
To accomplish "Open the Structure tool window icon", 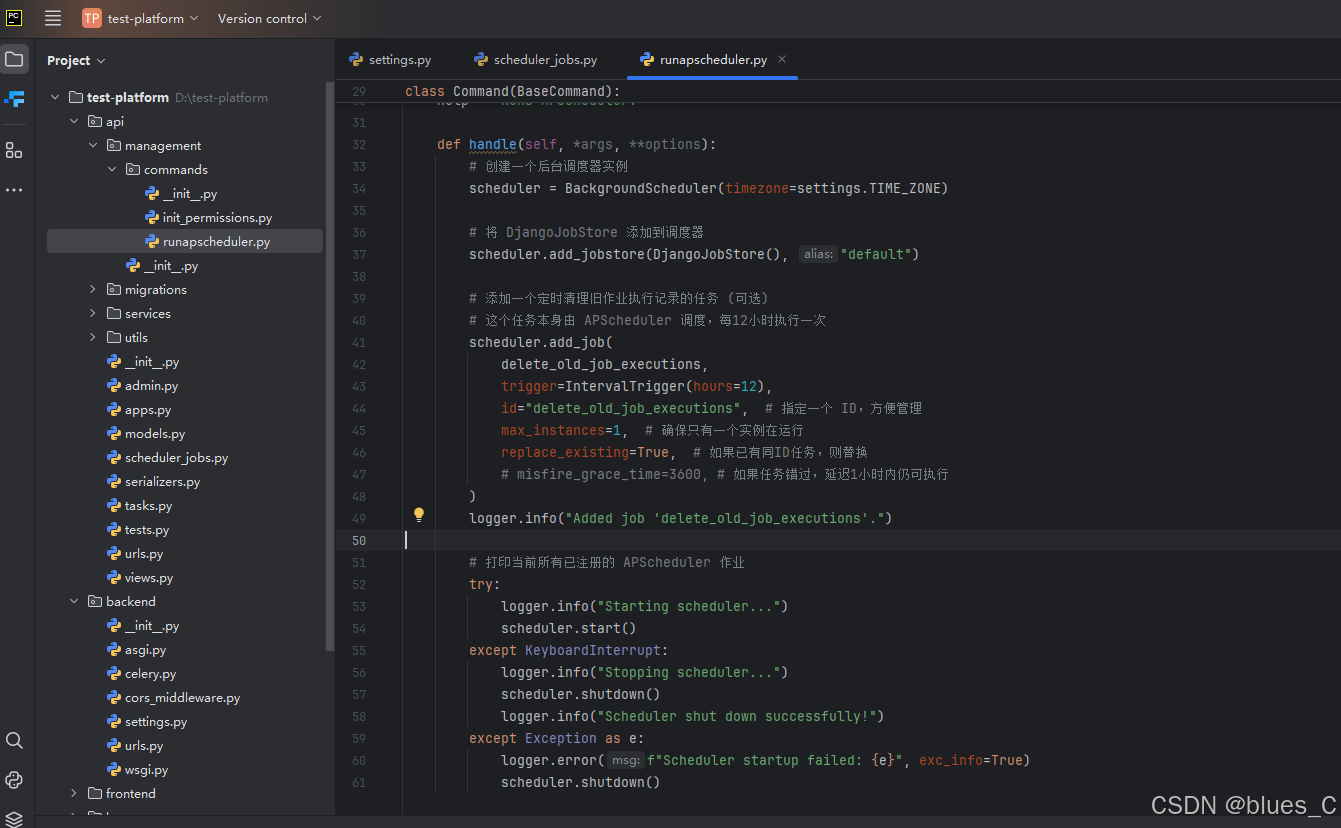I will pyautogui.click(x=14, y=150).
